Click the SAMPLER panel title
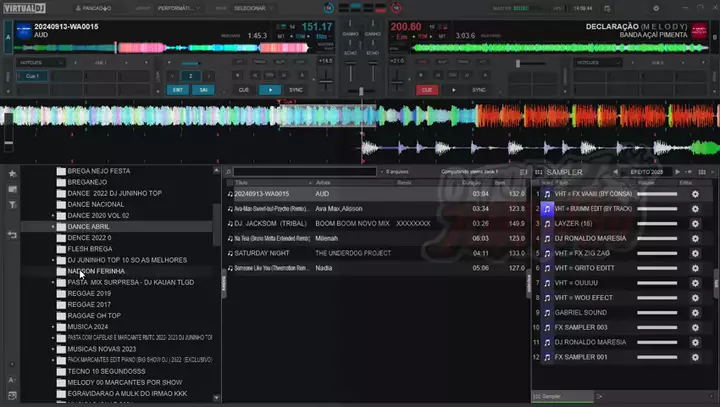720x407 pixels. (x=564, y=172)
